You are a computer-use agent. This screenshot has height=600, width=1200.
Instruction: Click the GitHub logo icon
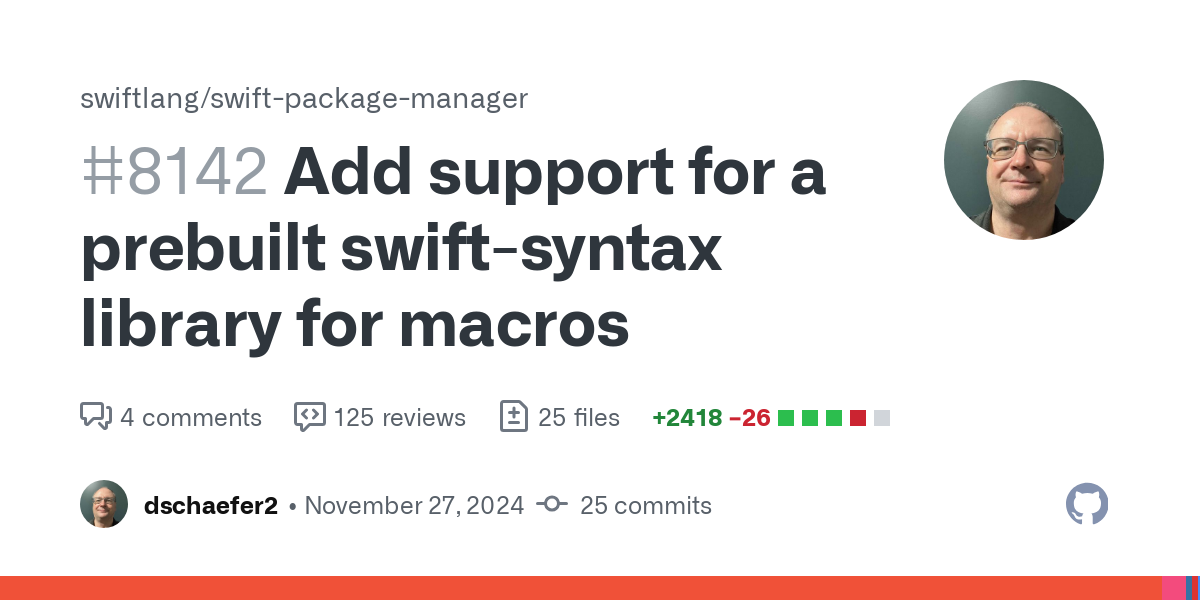1087,504
